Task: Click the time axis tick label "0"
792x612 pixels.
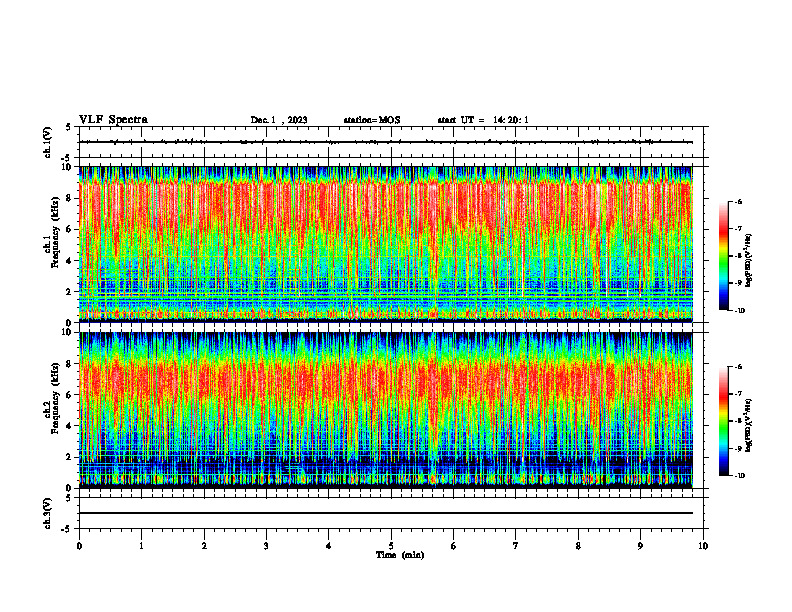Action: click(x=79, y=546)
